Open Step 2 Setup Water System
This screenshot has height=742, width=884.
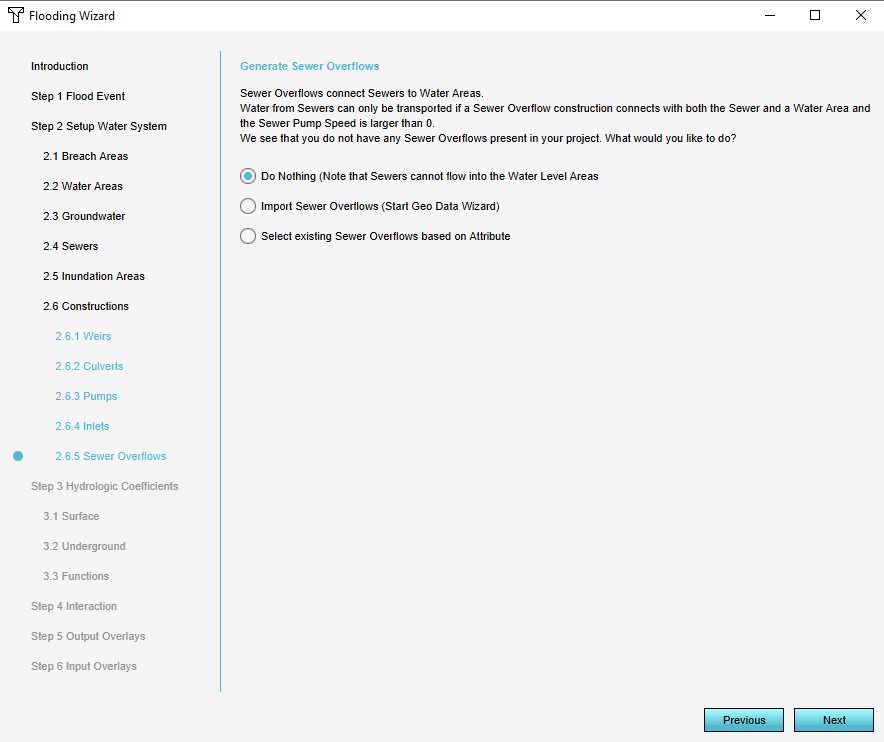coord(98,126)
